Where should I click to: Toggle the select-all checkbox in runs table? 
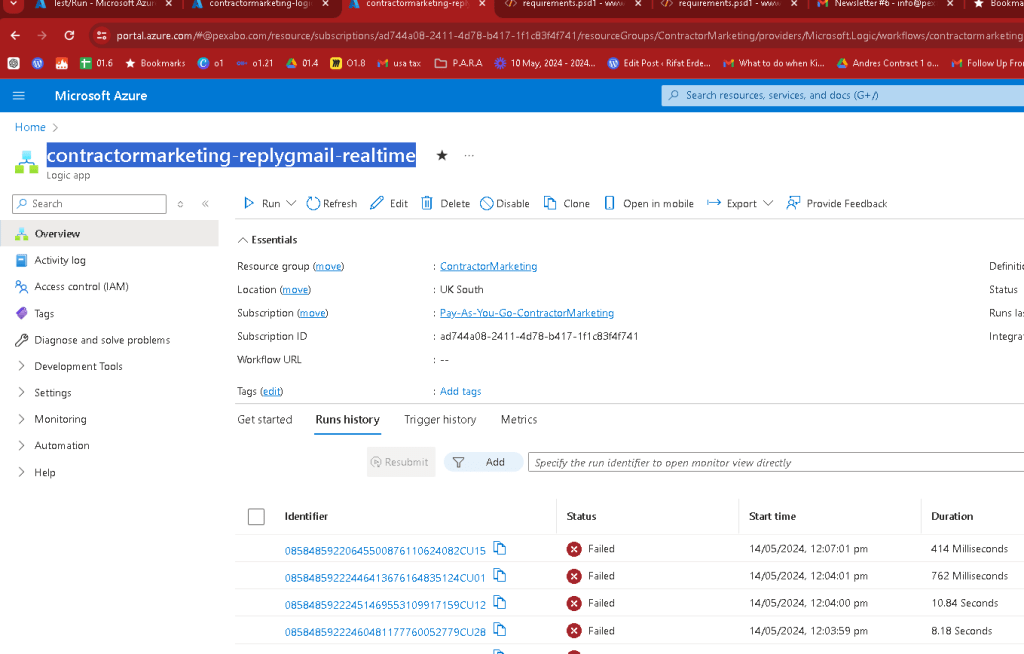coord(256,516)
